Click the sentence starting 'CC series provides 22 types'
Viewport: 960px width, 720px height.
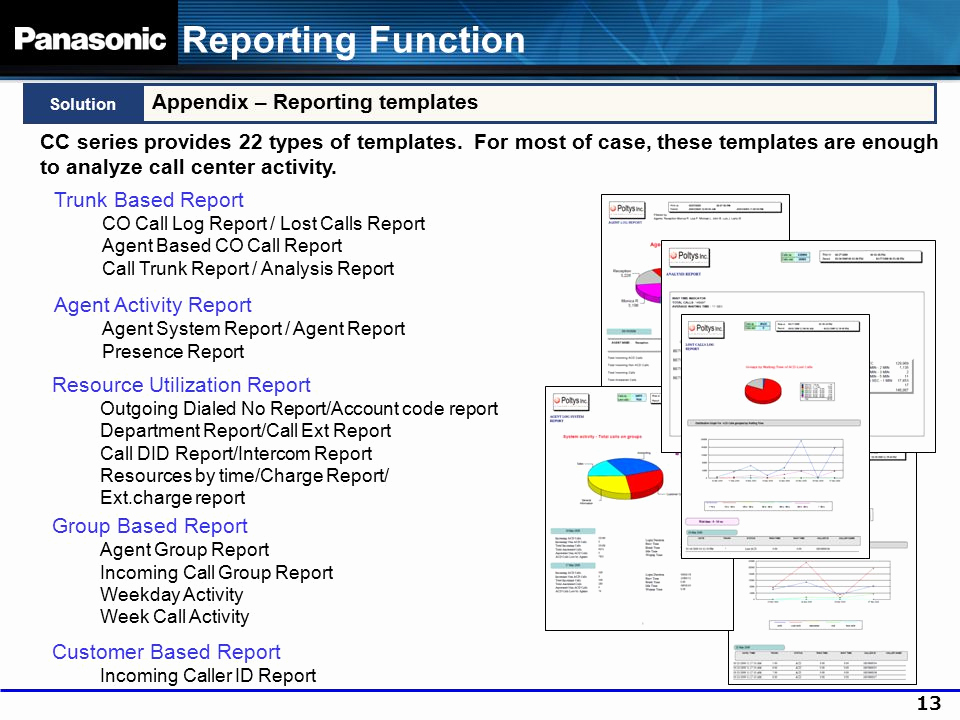tap(489, 154)
